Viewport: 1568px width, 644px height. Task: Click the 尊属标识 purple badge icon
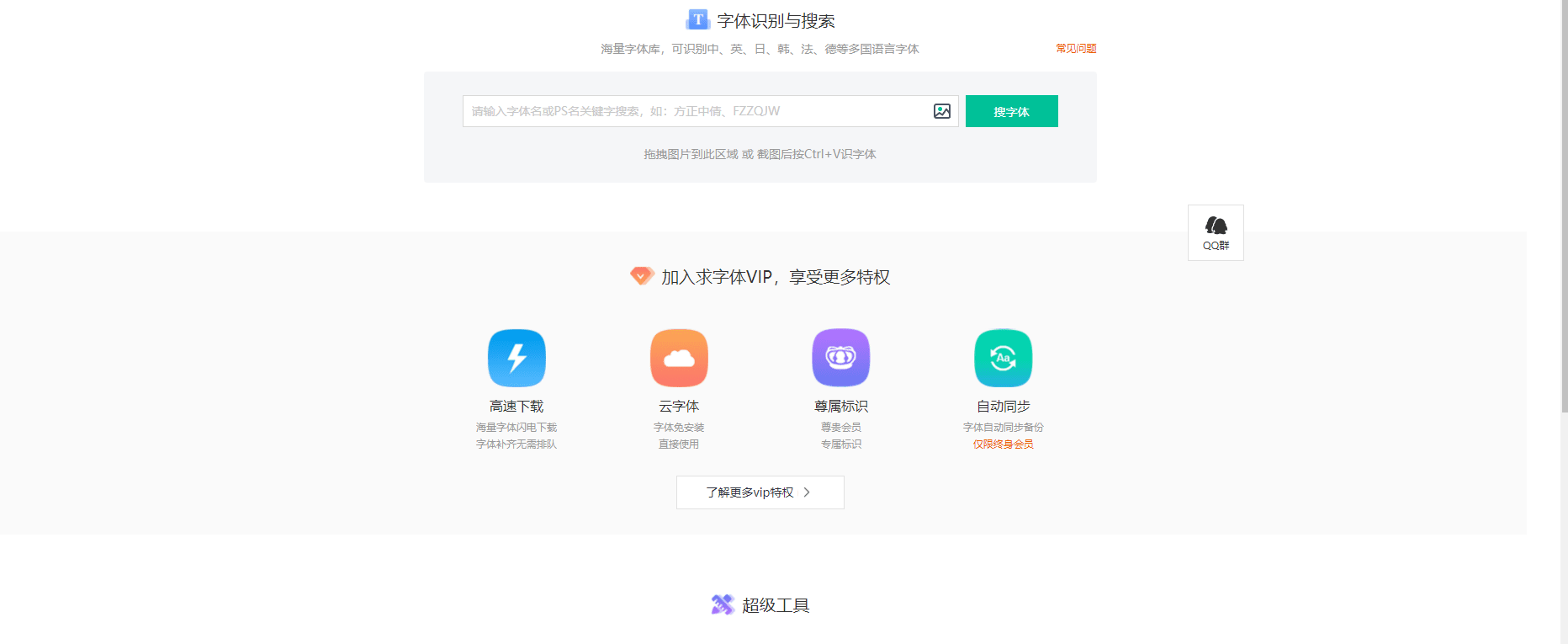click(x=841, y=358)
